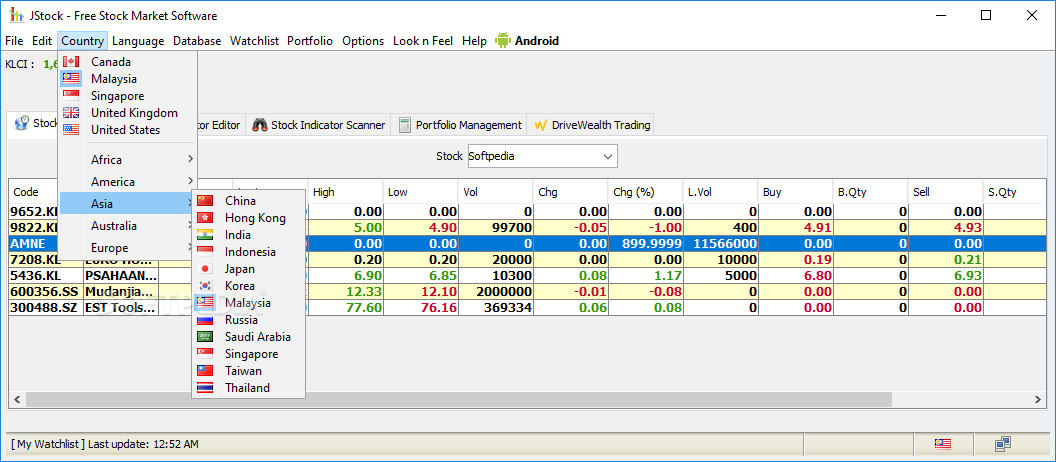1056x462 pixels.
Task: Choose Singapore in the Asia submenu
Action: pyautogui.click(x=249, y=354)
